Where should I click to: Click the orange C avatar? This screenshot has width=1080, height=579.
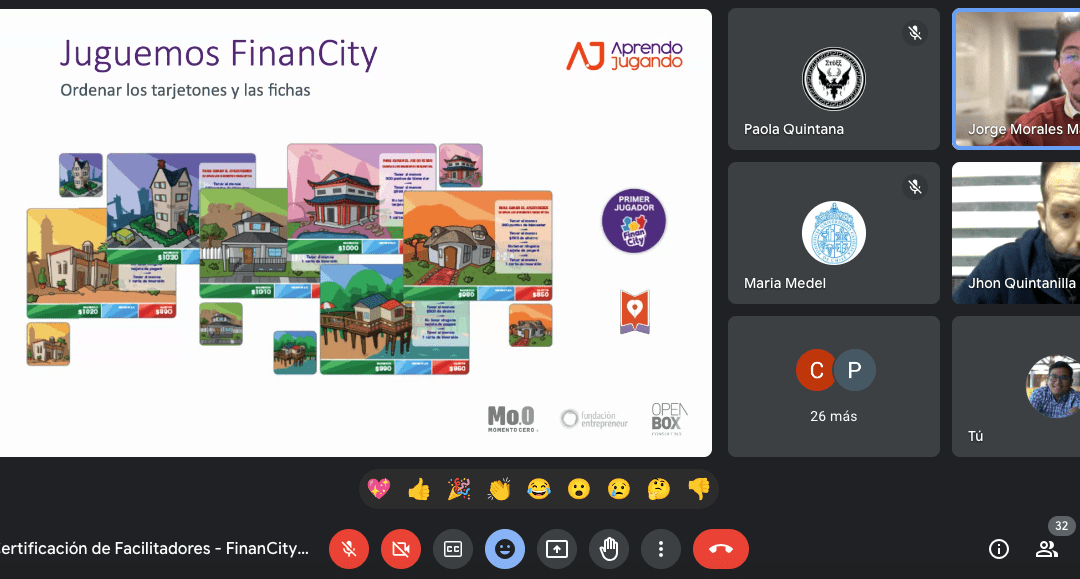[816, 370]
